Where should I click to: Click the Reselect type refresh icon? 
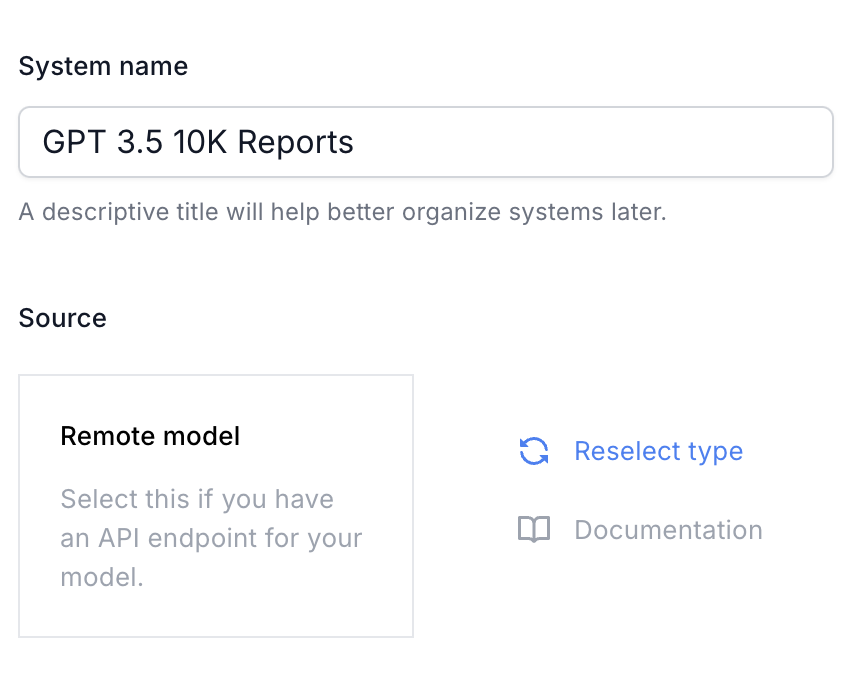pyautogui.click(x=534, y=451)
